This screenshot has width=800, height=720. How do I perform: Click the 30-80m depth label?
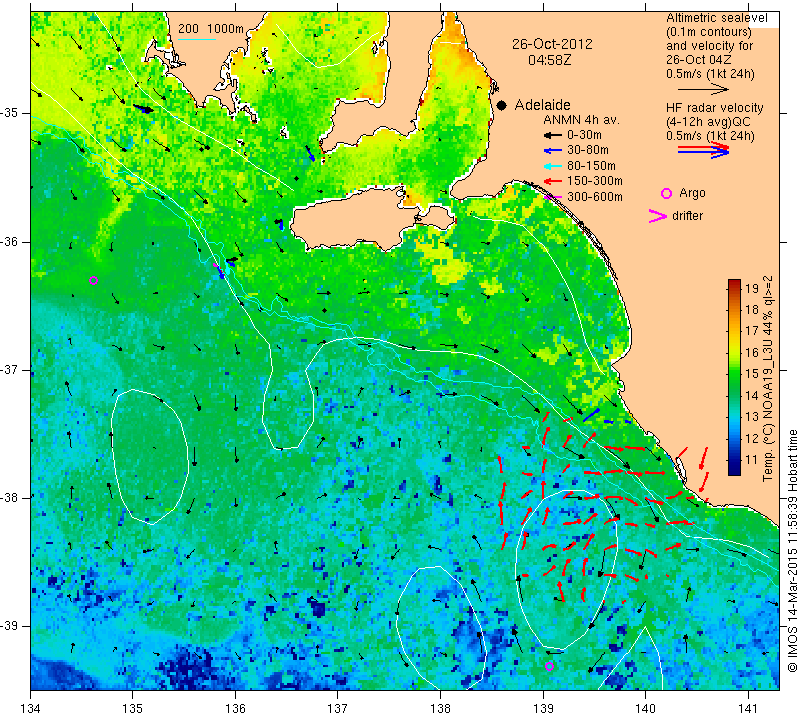(x=588, y=150)
